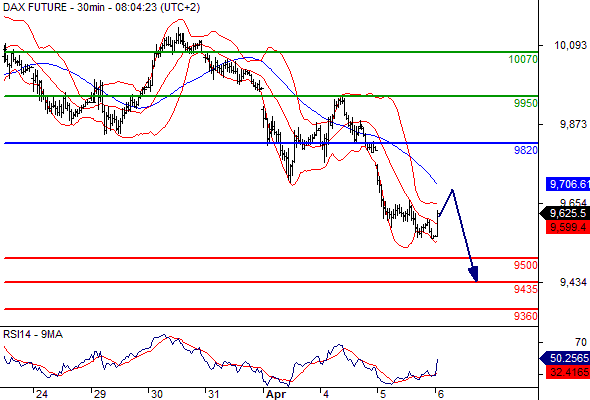Click the 9360 red support label
Screen dimensions: 590x400
(526, 316)
